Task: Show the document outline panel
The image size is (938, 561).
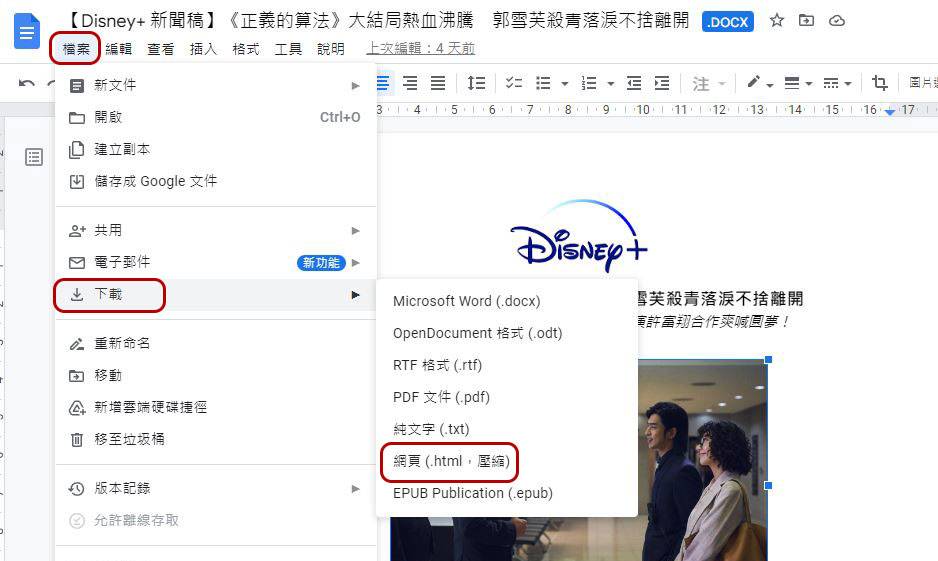Action: (34, 157)
